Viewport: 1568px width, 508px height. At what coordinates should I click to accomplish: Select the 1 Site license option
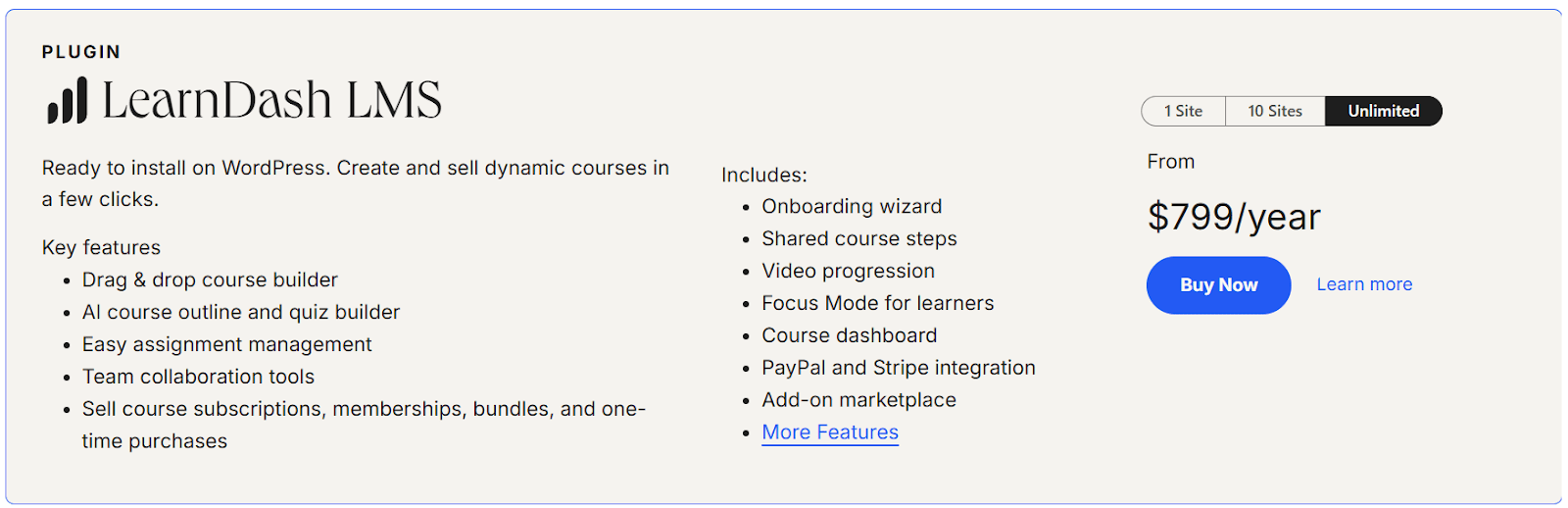pos(1183,111)
